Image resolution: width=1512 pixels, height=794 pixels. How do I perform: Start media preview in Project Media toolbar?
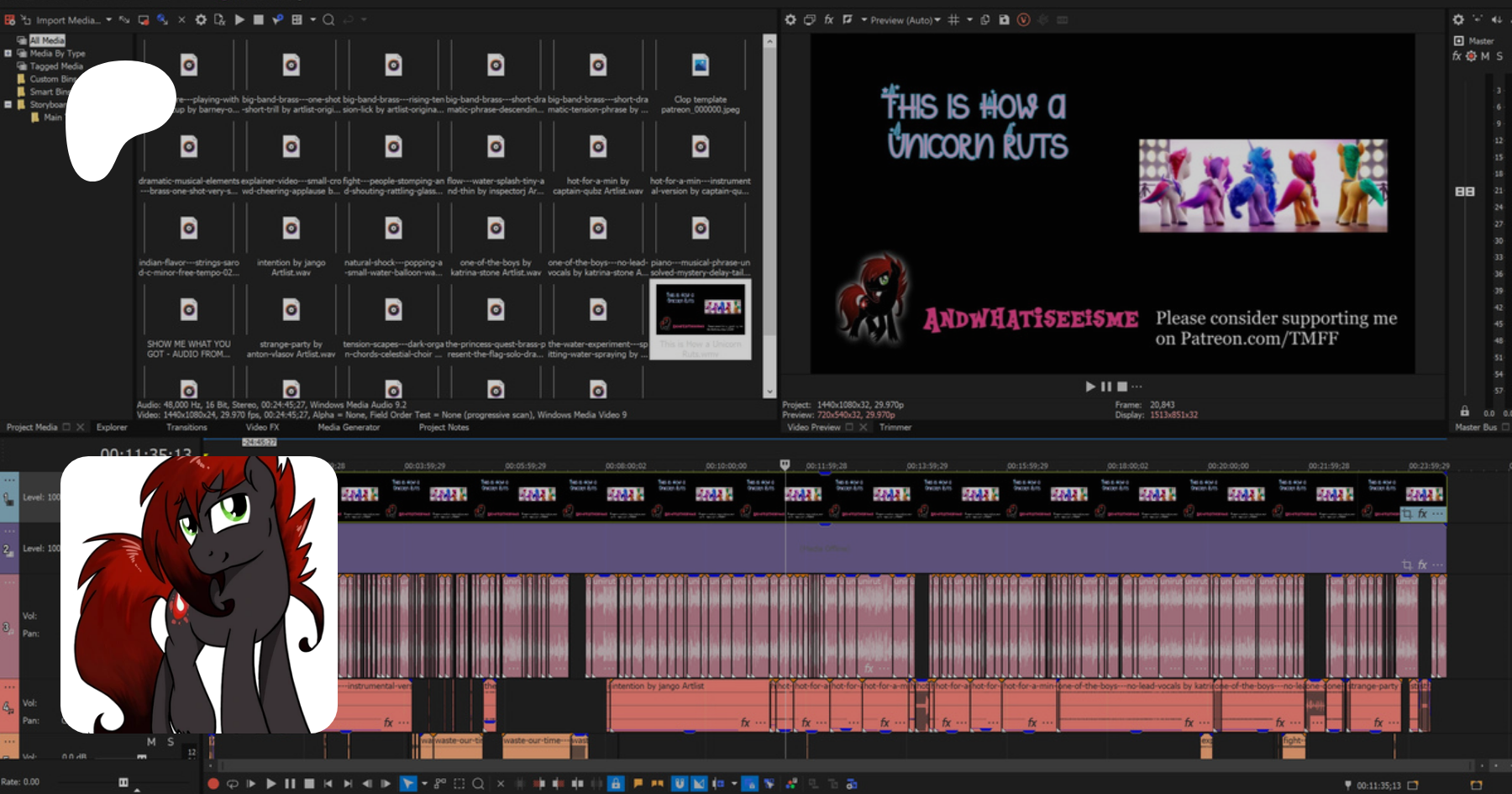239,19
